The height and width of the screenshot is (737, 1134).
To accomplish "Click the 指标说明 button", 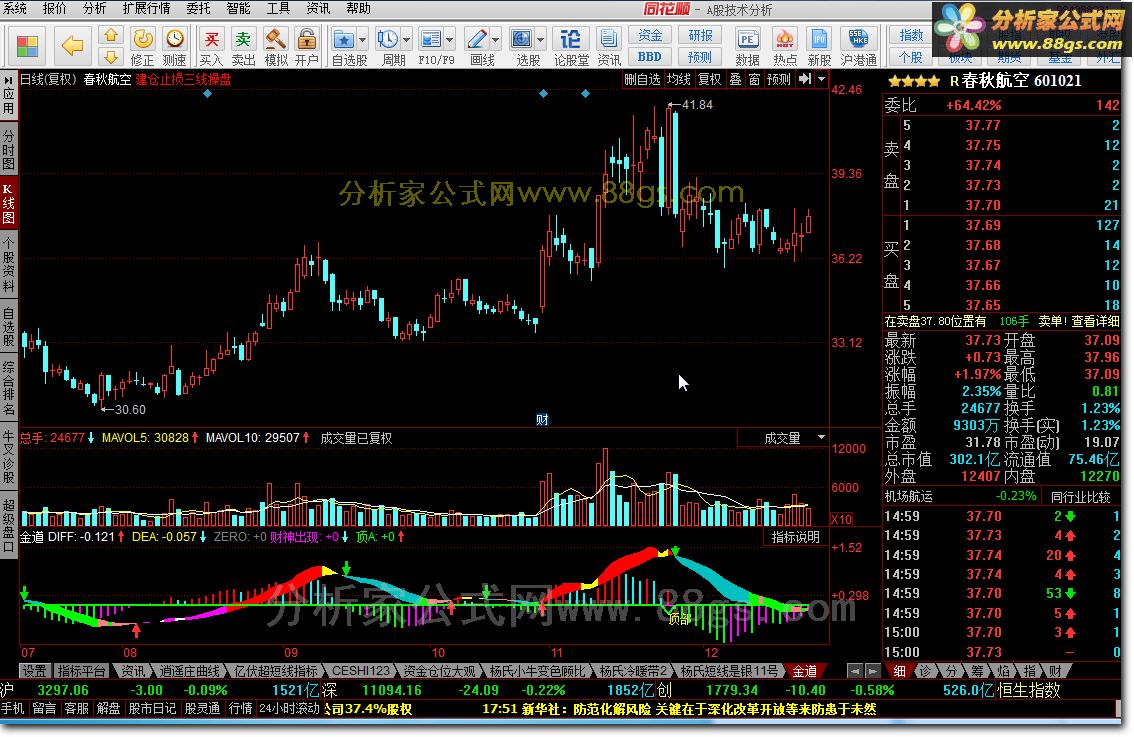I will click(x=795, y=537).
